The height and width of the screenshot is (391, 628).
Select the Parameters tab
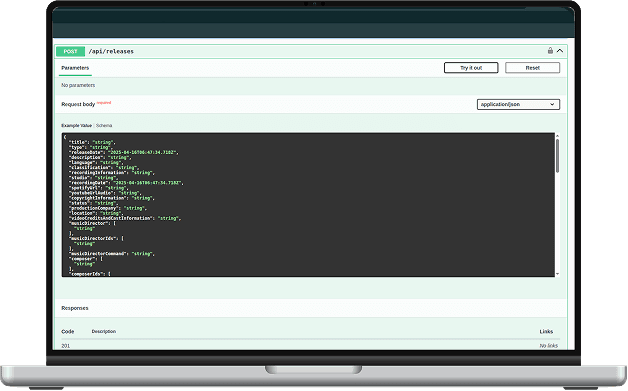coord(75,68)
